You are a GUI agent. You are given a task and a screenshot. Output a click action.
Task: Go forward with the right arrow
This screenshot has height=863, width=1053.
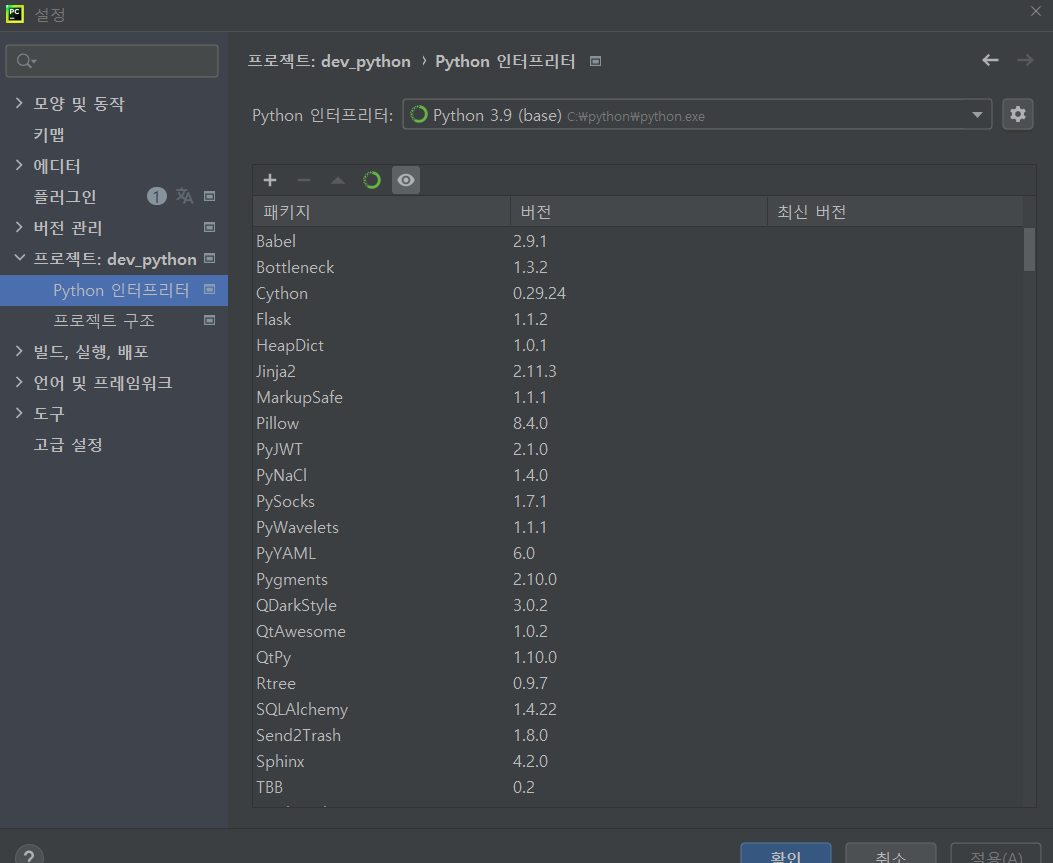click(x=1025, y=60)
